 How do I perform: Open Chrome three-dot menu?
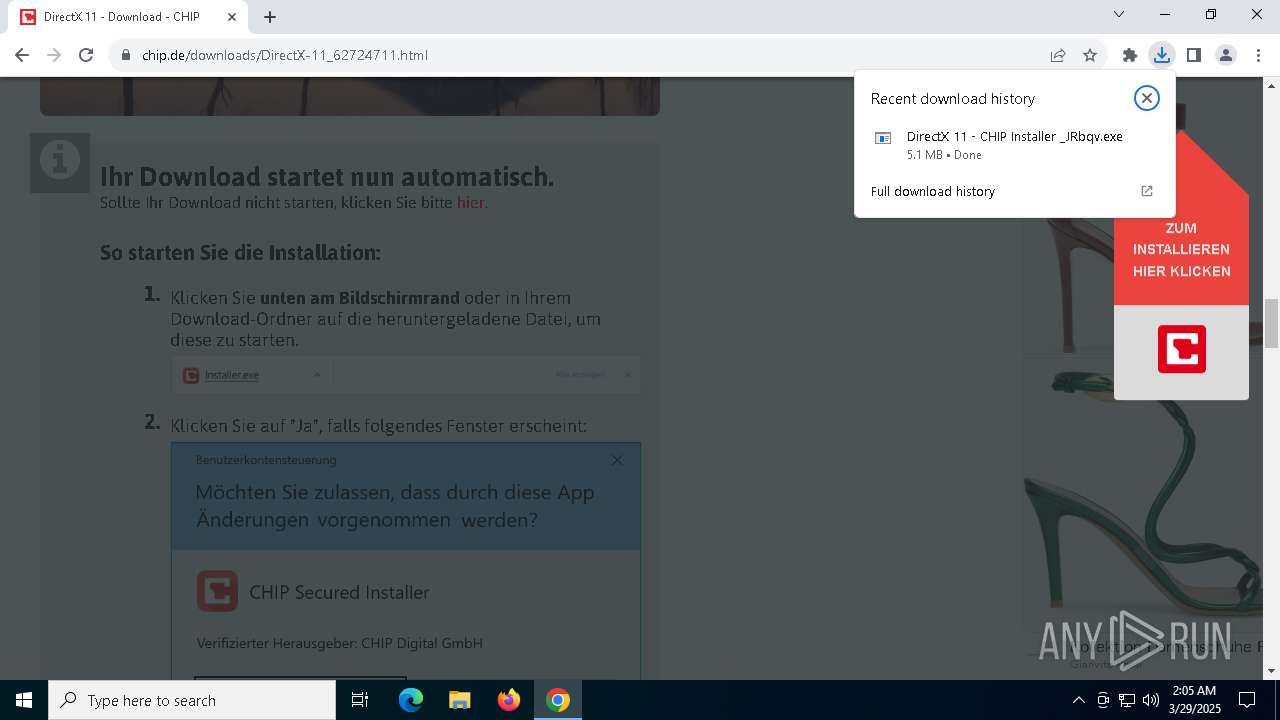1258,55
